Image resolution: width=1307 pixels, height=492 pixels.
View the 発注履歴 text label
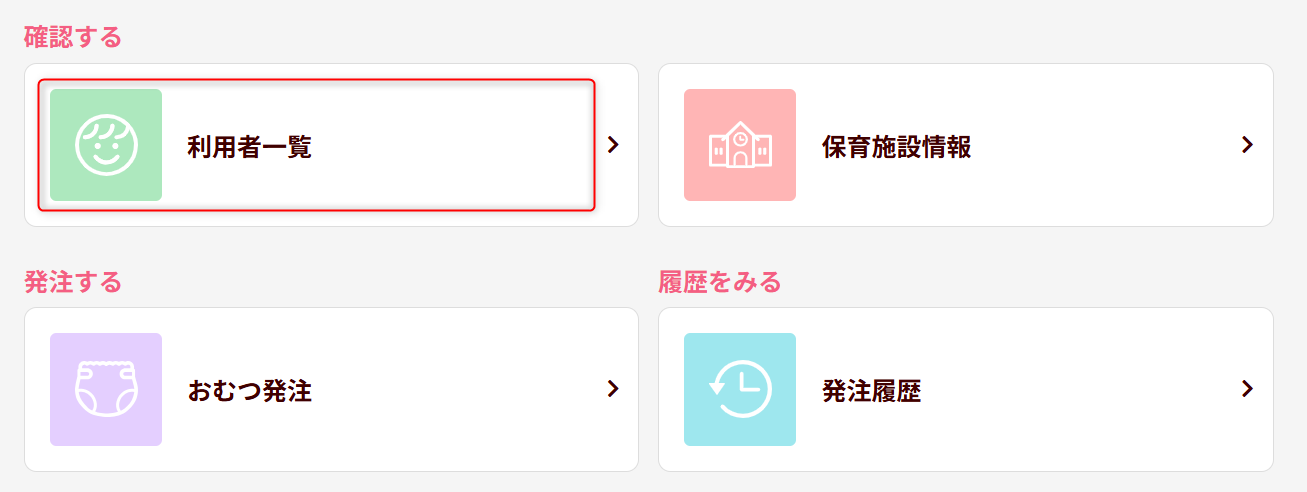(x=871, y=390)
